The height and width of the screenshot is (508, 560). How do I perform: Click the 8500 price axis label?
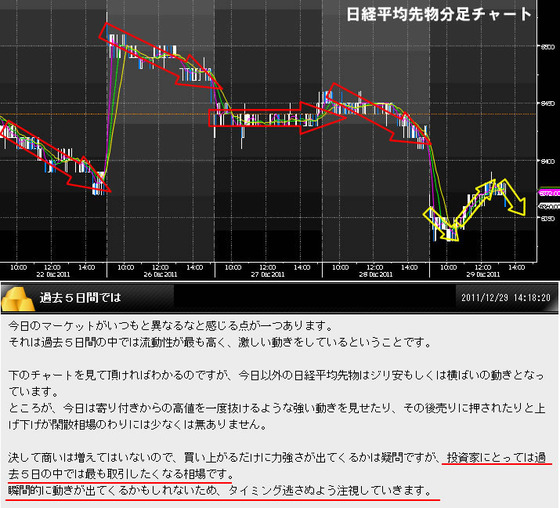pyautogui.click(x=548, y=47)
